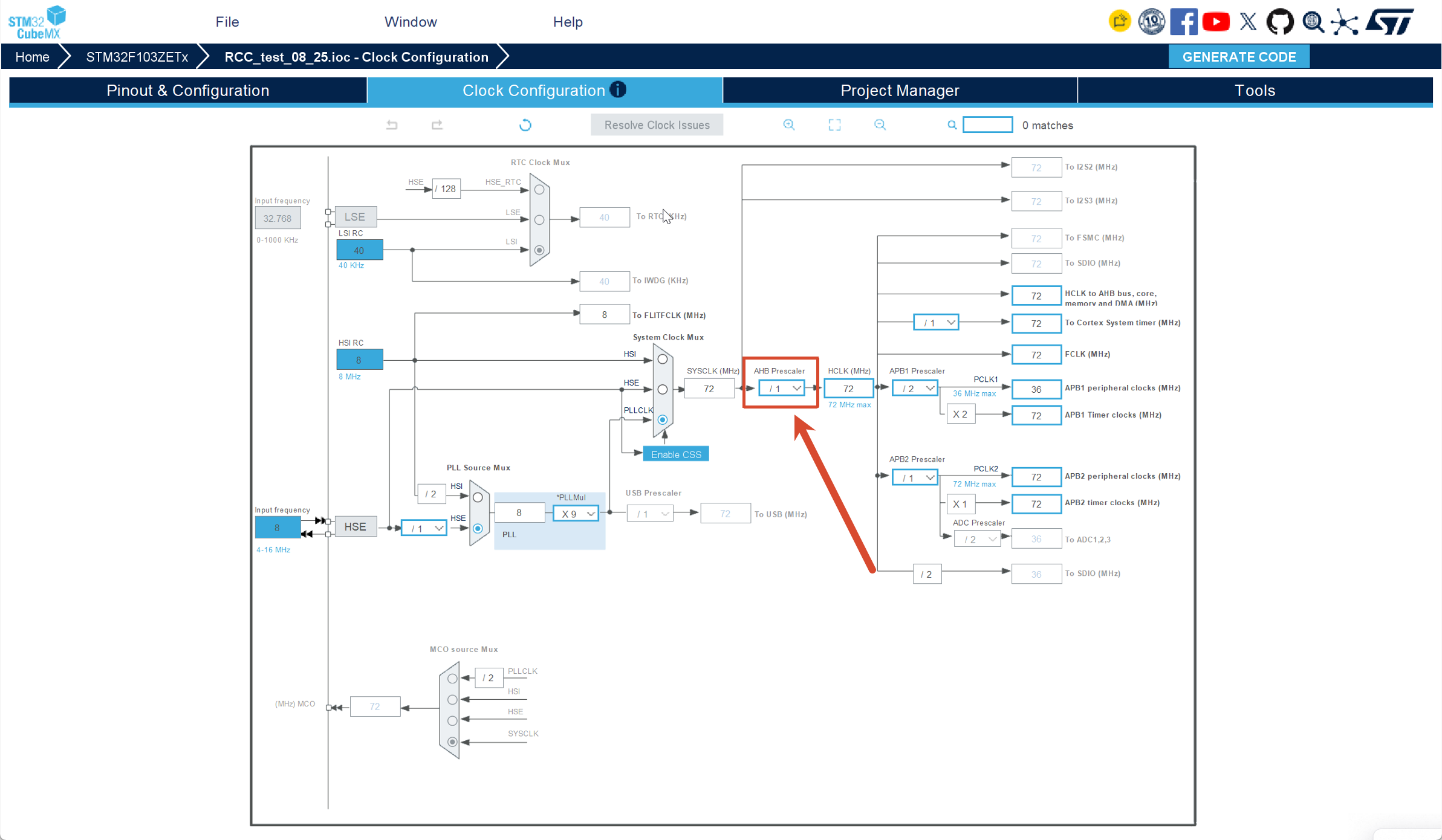Select HSE_RTC in RTC Clock Mux
The image size is (1442, 840).
[539, 190]
